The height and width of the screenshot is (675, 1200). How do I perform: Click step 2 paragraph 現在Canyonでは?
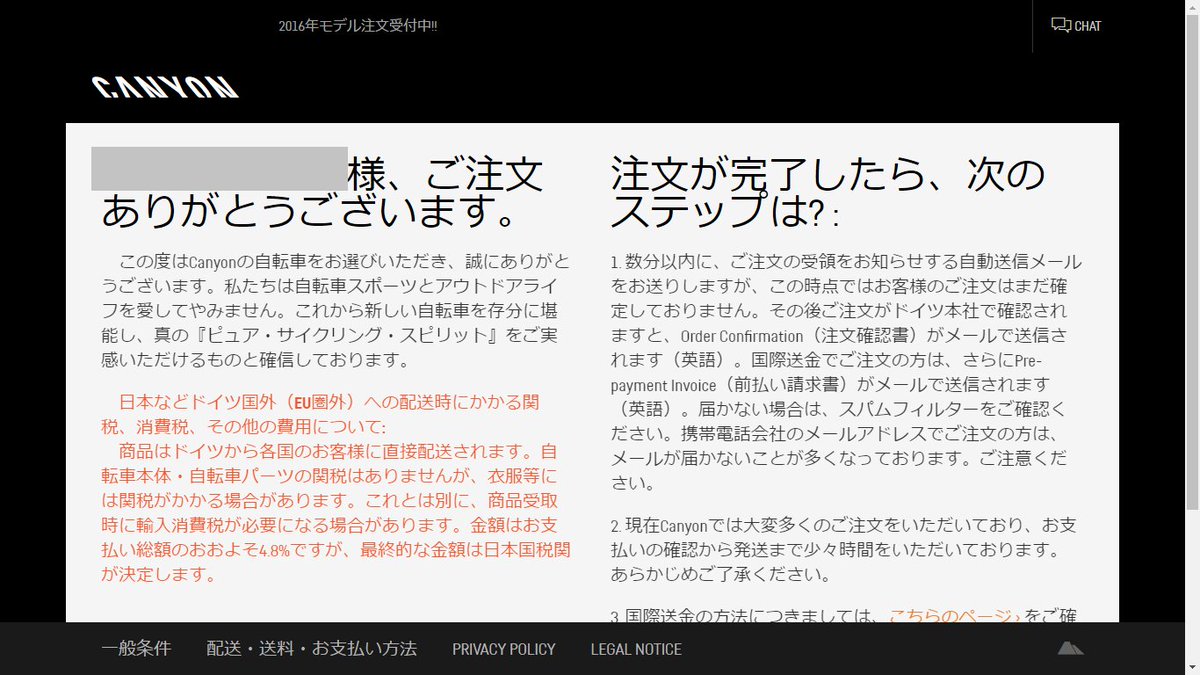coord(846,550)
